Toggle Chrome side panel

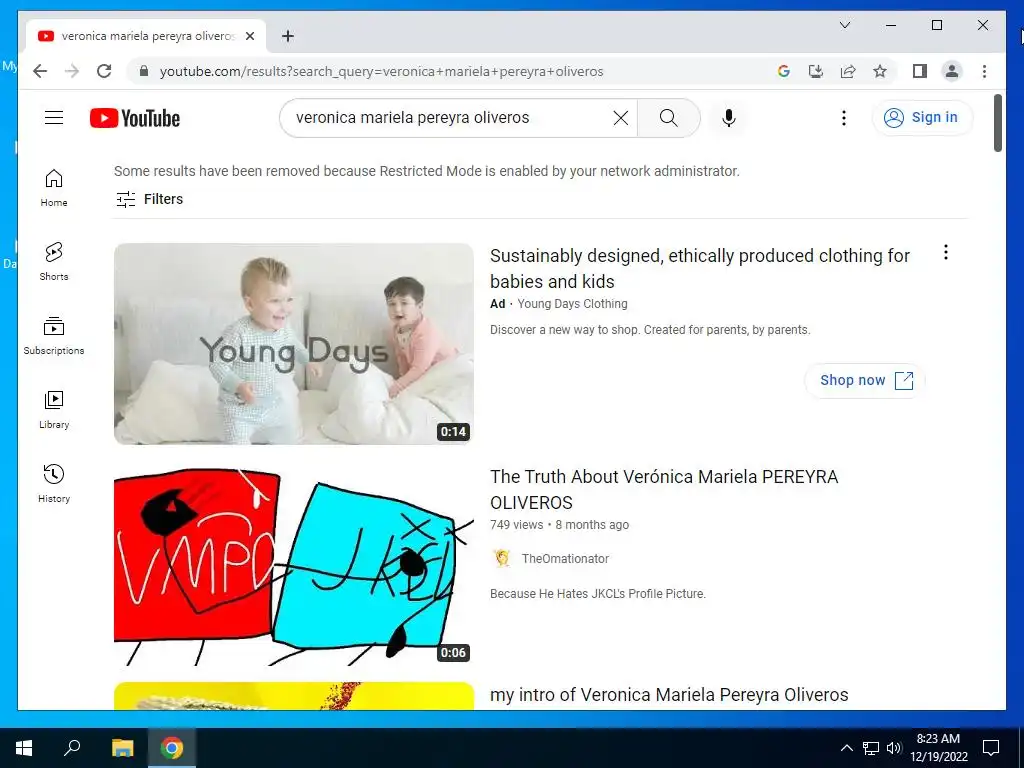pyautogui.click(x=920, y=71)
